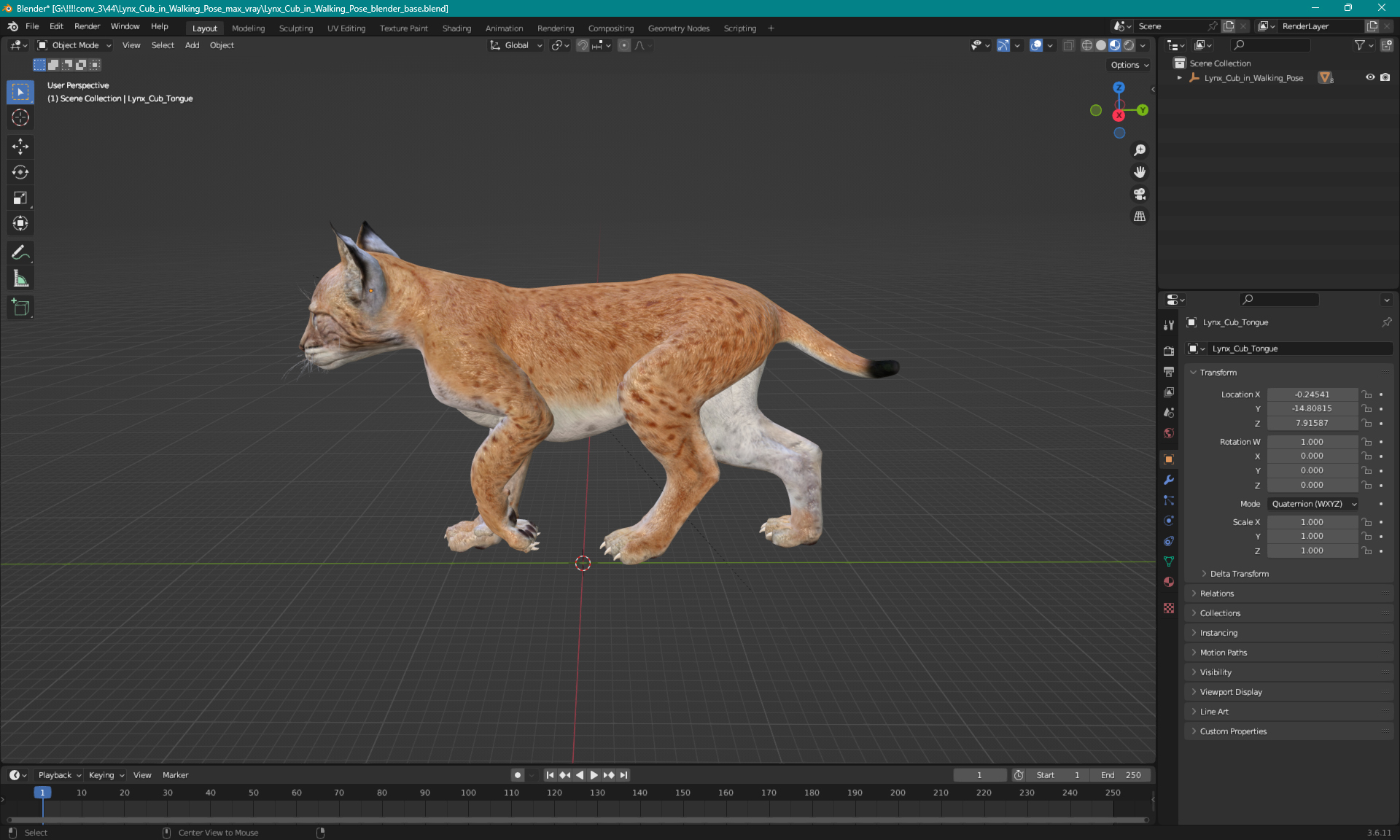Toggle proportional editing button

624,45
